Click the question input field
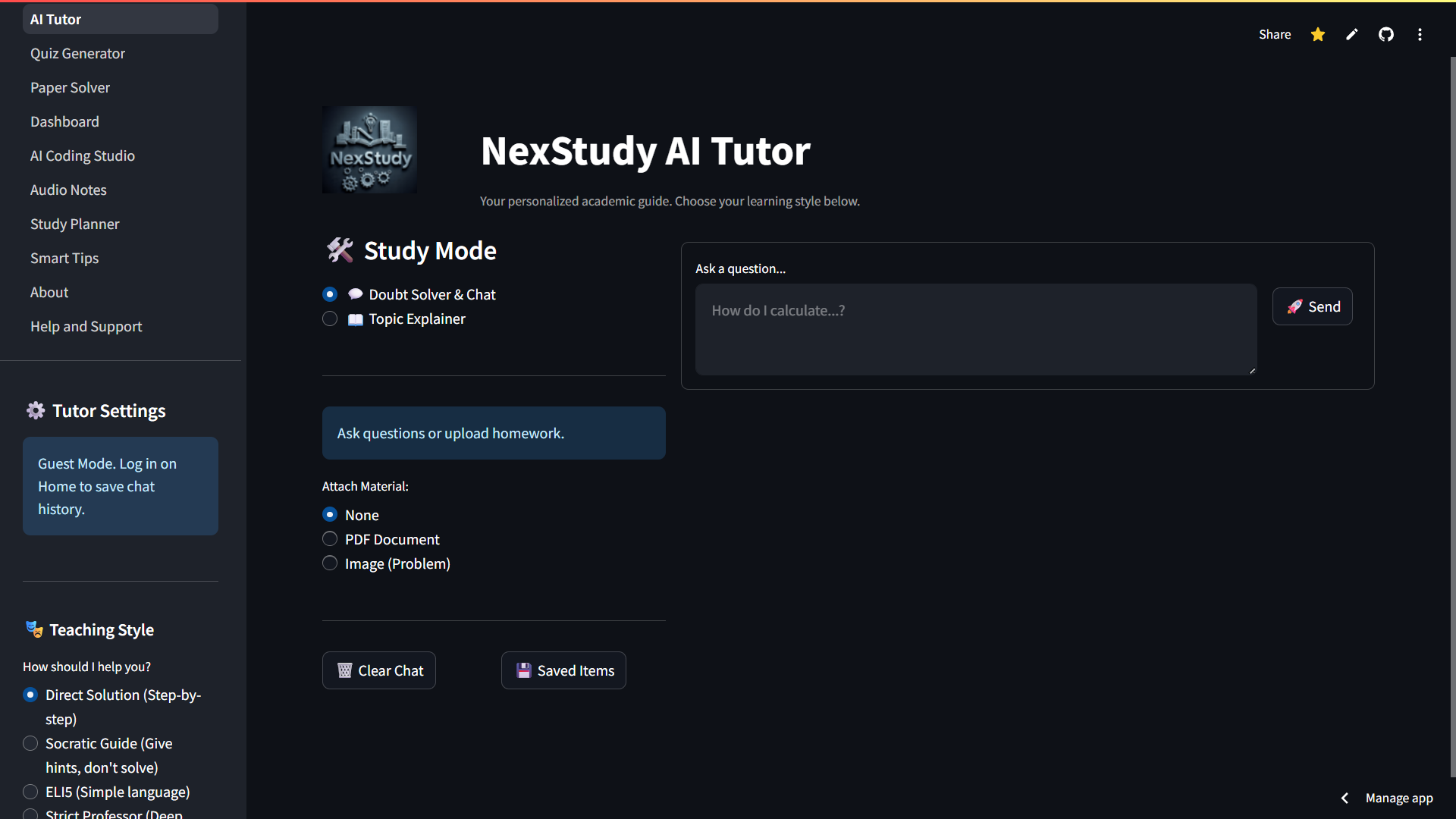 [x=975, y=329]
